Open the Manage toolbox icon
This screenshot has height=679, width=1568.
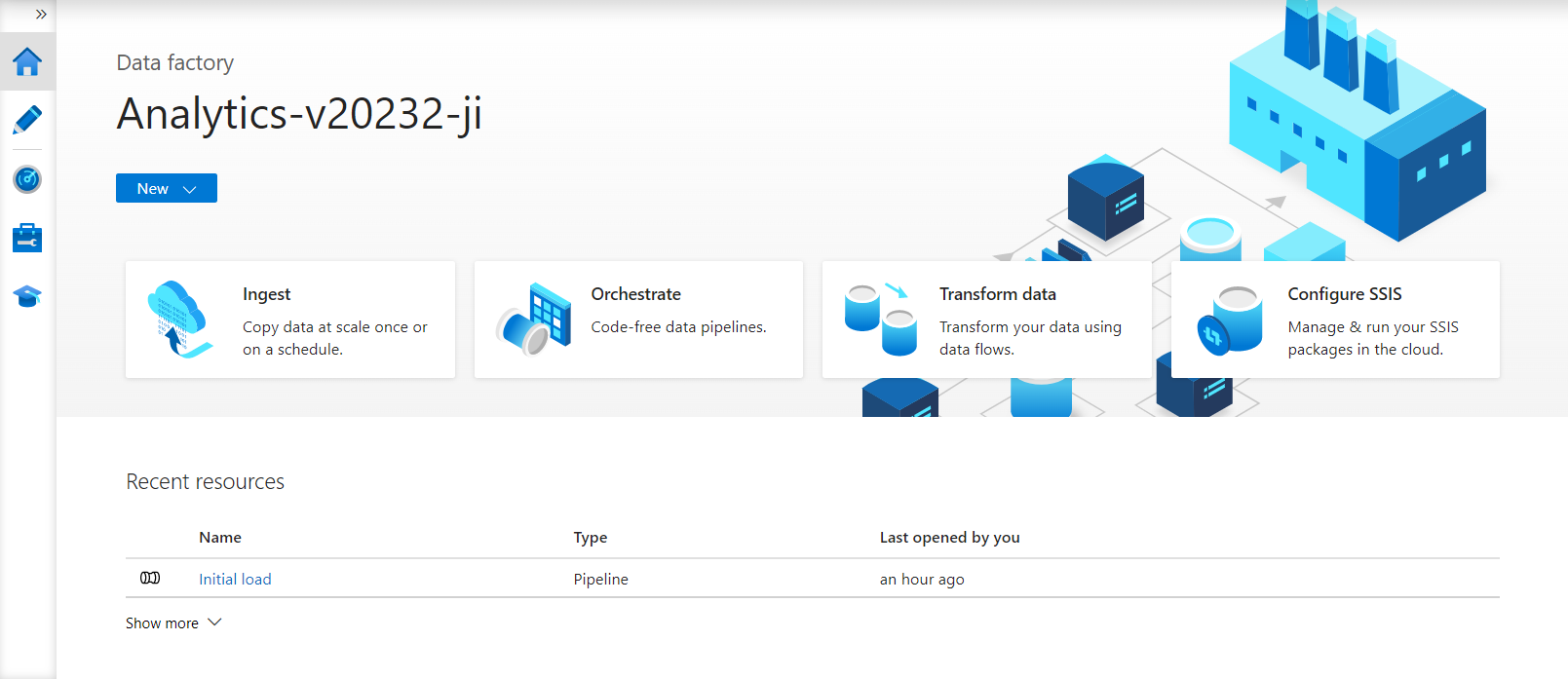[x=27, y=238]
